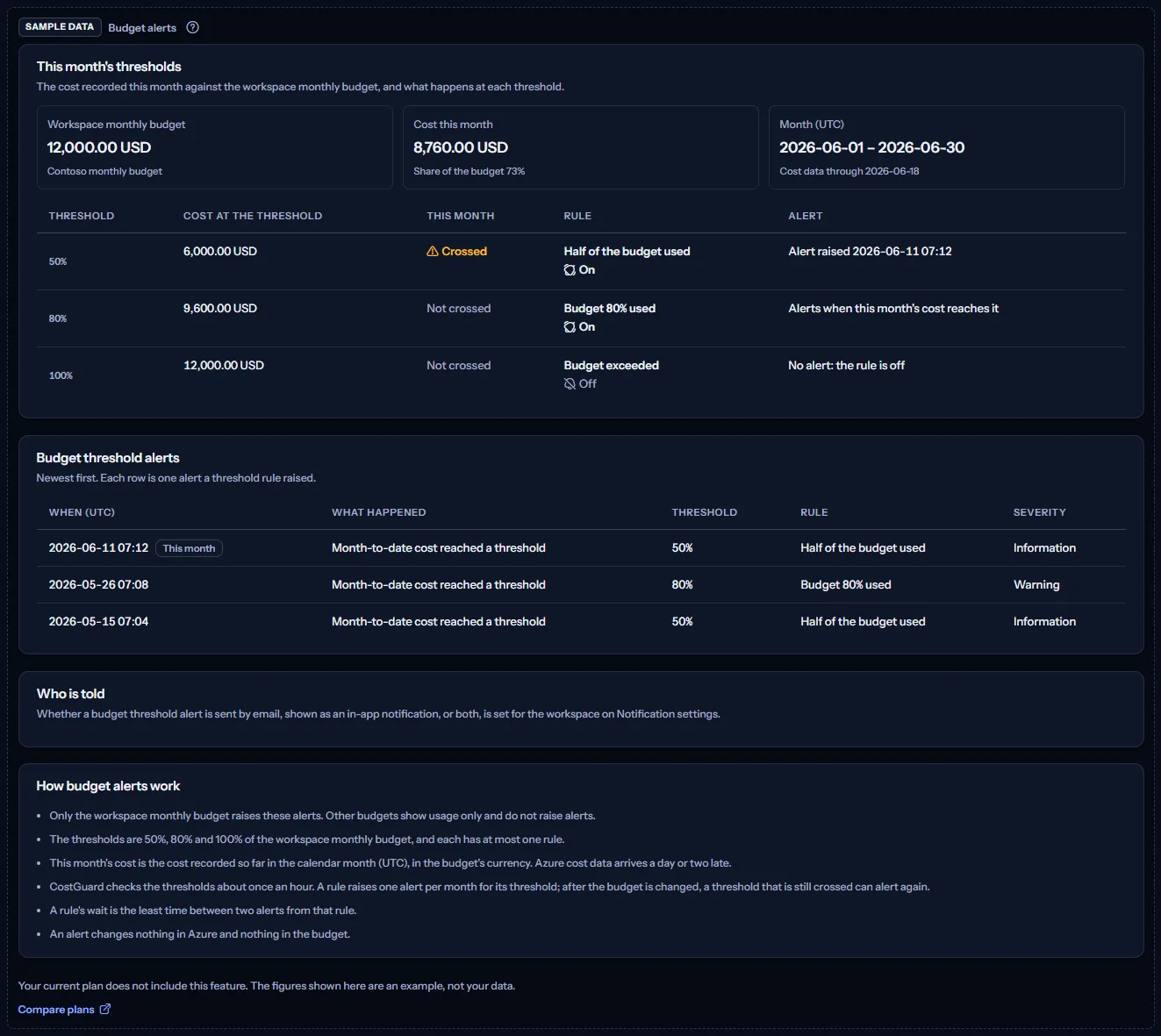The height and width of the screenshot is (1036, 1161).
Task: Click the 2026-06-01 – 2026-06-30 month range
Action: click(871, 147)
